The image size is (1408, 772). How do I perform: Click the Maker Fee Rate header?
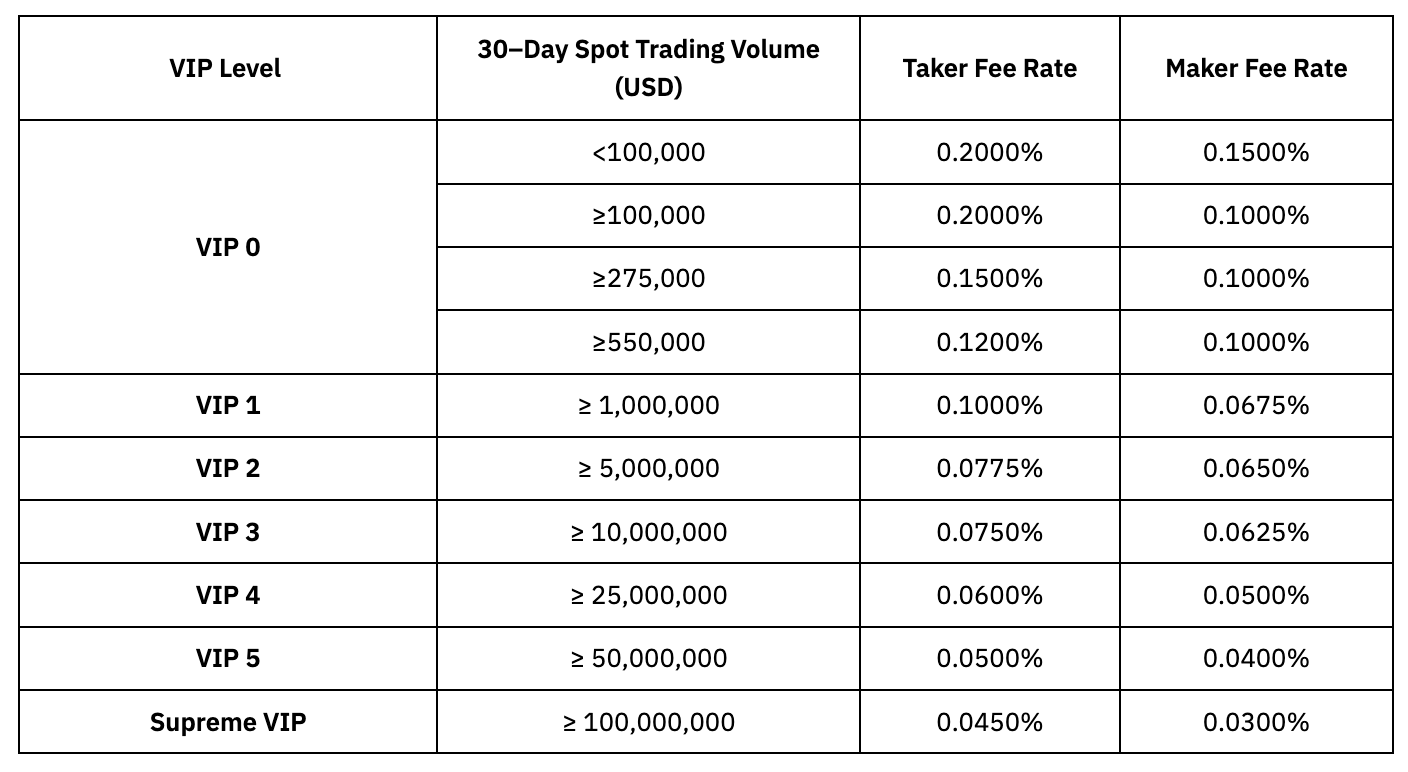click(x=1256, y=68)
